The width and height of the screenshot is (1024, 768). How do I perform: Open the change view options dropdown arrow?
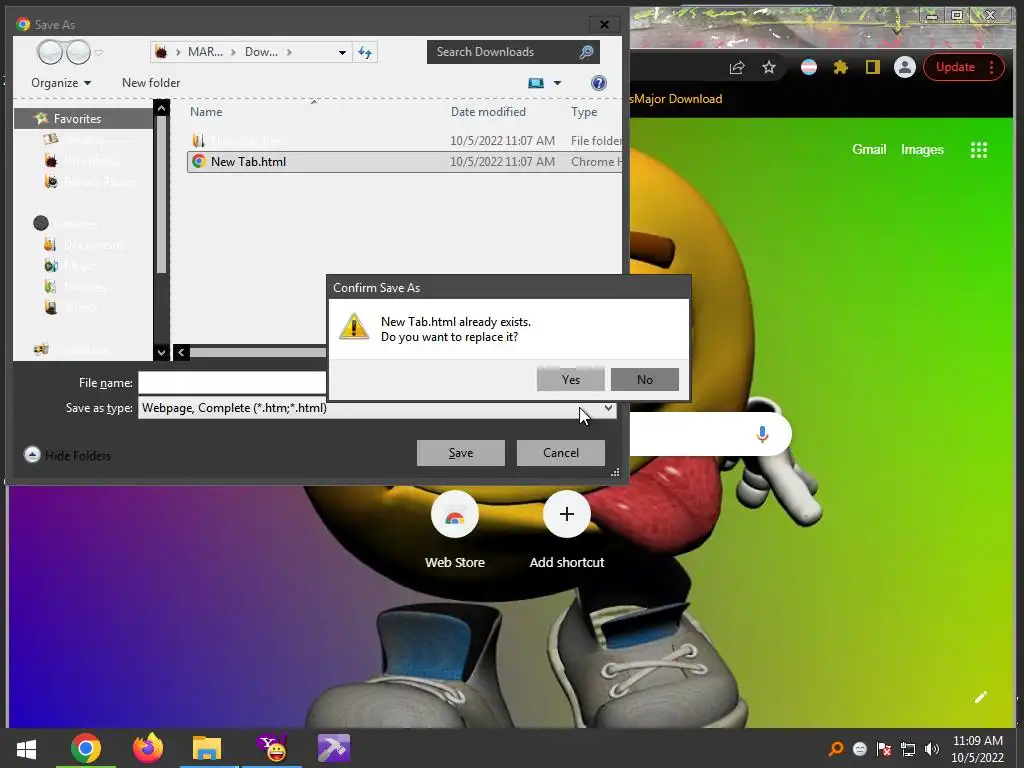tap(557, 83)
